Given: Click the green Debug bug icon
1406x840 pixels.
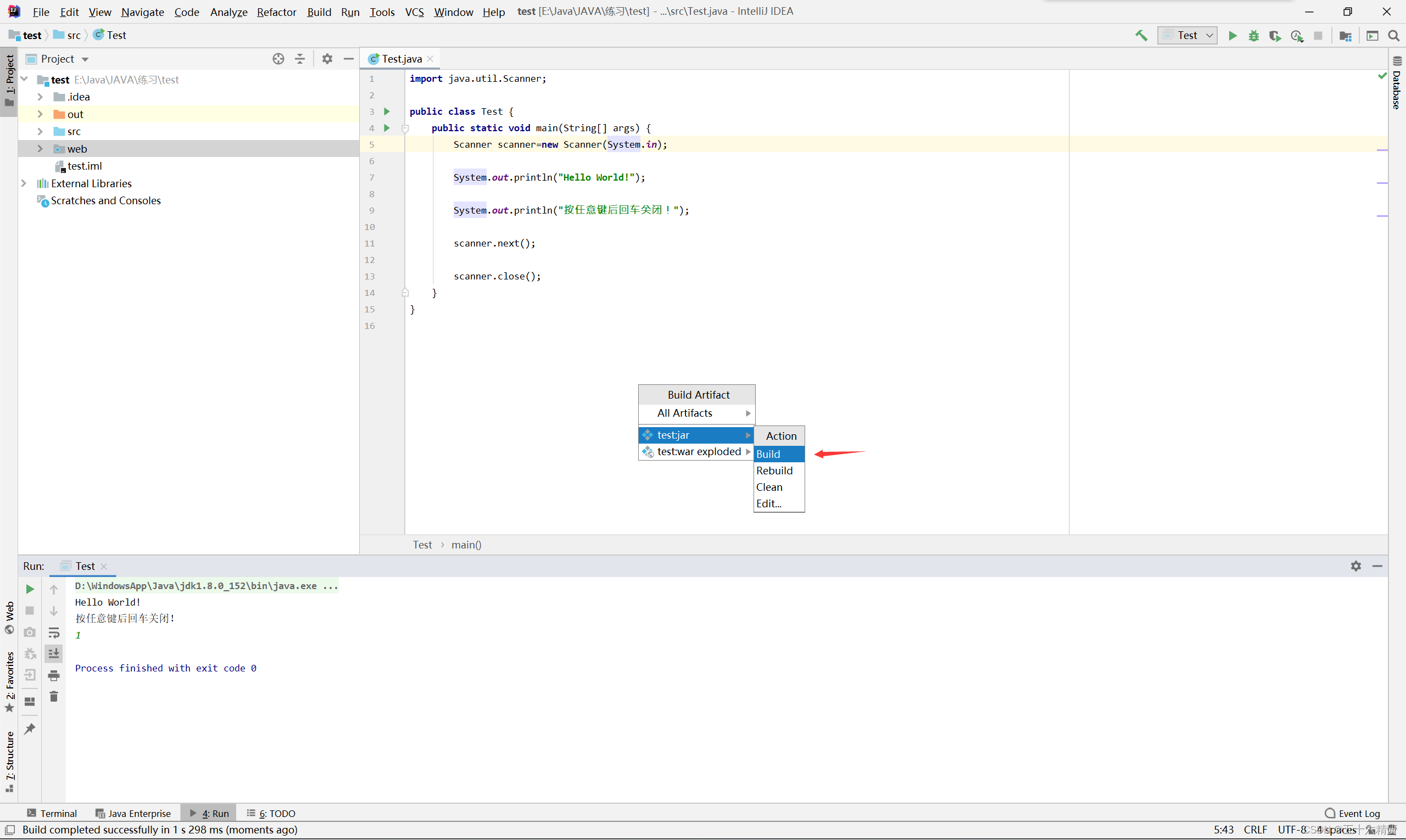Looking at the screenshot, I should (x=1254, y=36).
